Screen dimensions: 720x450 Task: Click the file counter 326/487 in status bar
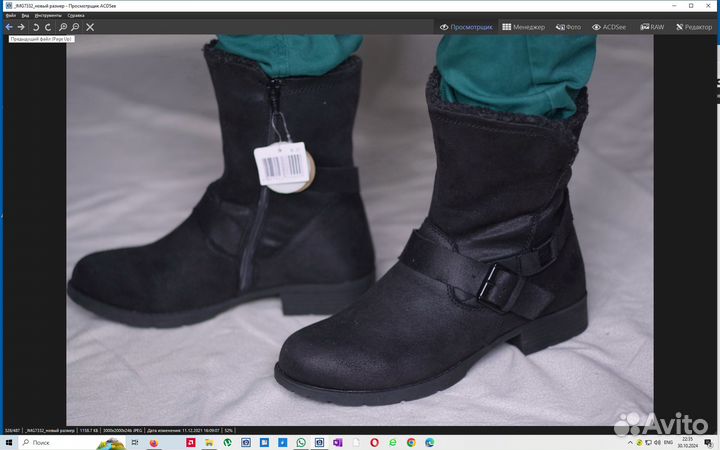coord(12,431)
